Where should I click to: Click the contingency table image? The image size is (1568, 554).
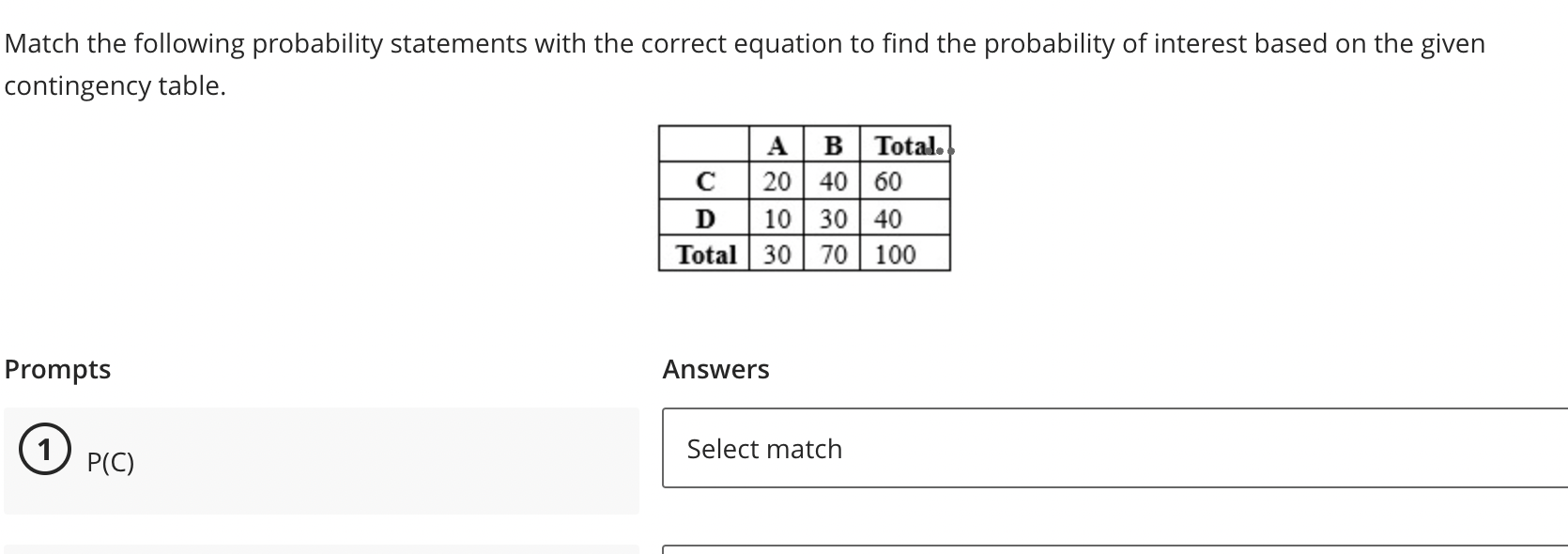tap(805, 197)
